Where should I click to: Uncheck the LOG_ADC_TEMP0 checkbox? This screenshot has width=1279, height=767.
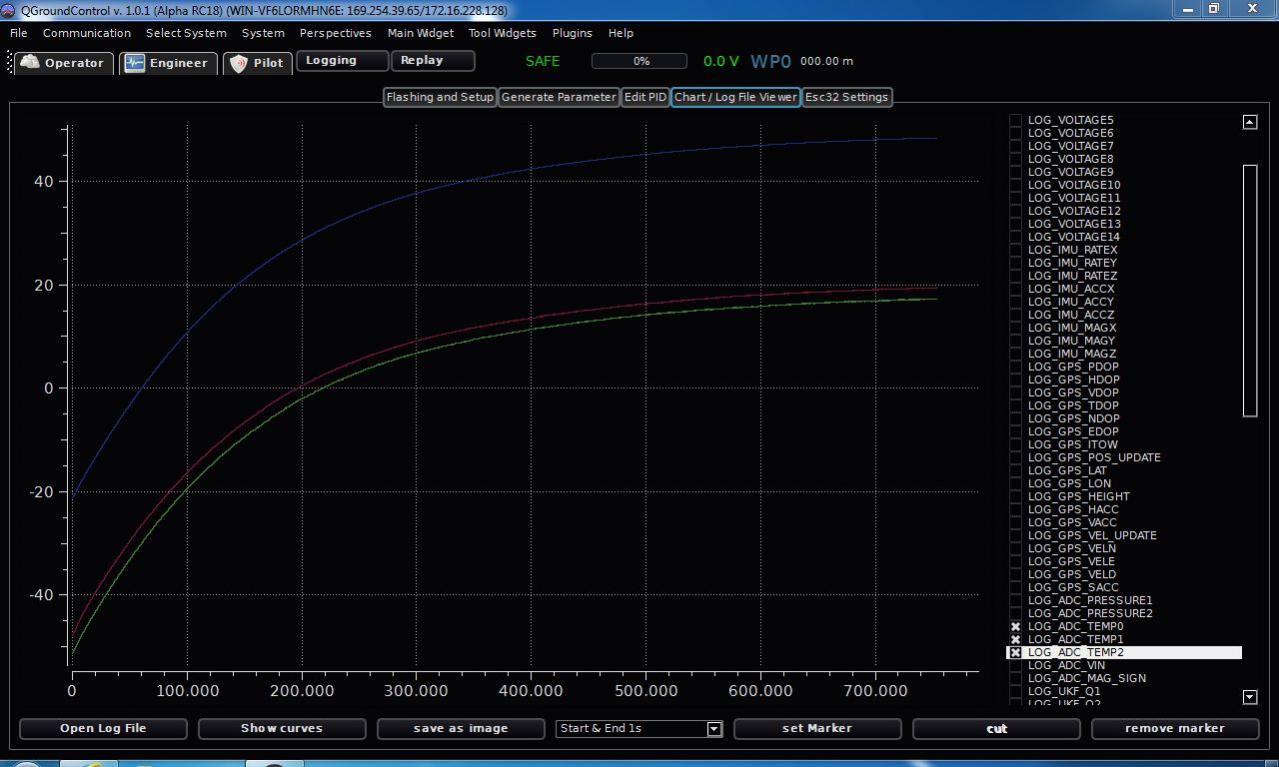1015,627
